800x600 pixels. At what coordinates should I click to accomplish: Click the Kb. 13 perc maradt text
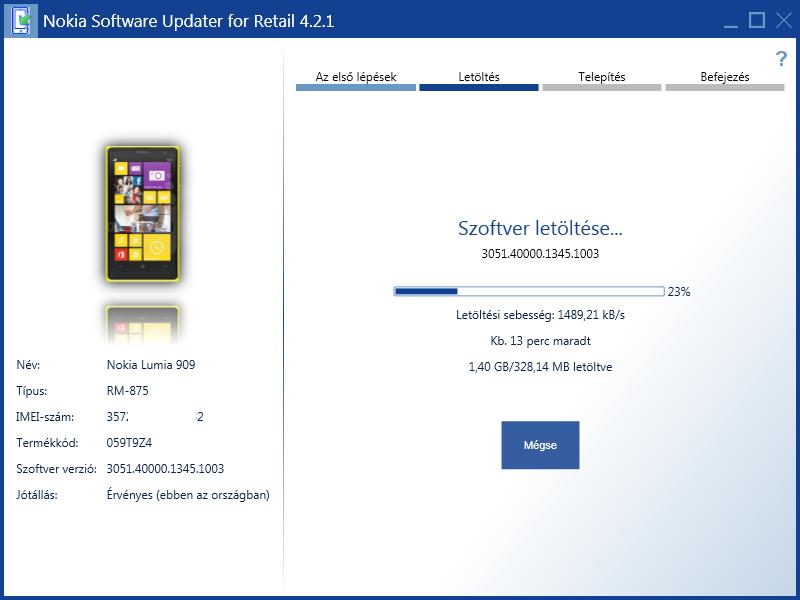(x=540, y=341)
